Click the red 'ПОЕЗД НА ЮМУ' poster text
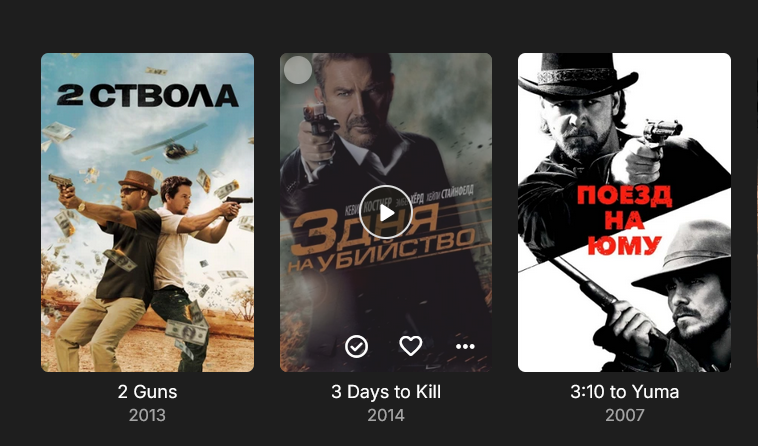Viewport: 758px width, 446px height. (x=624, y=220)
